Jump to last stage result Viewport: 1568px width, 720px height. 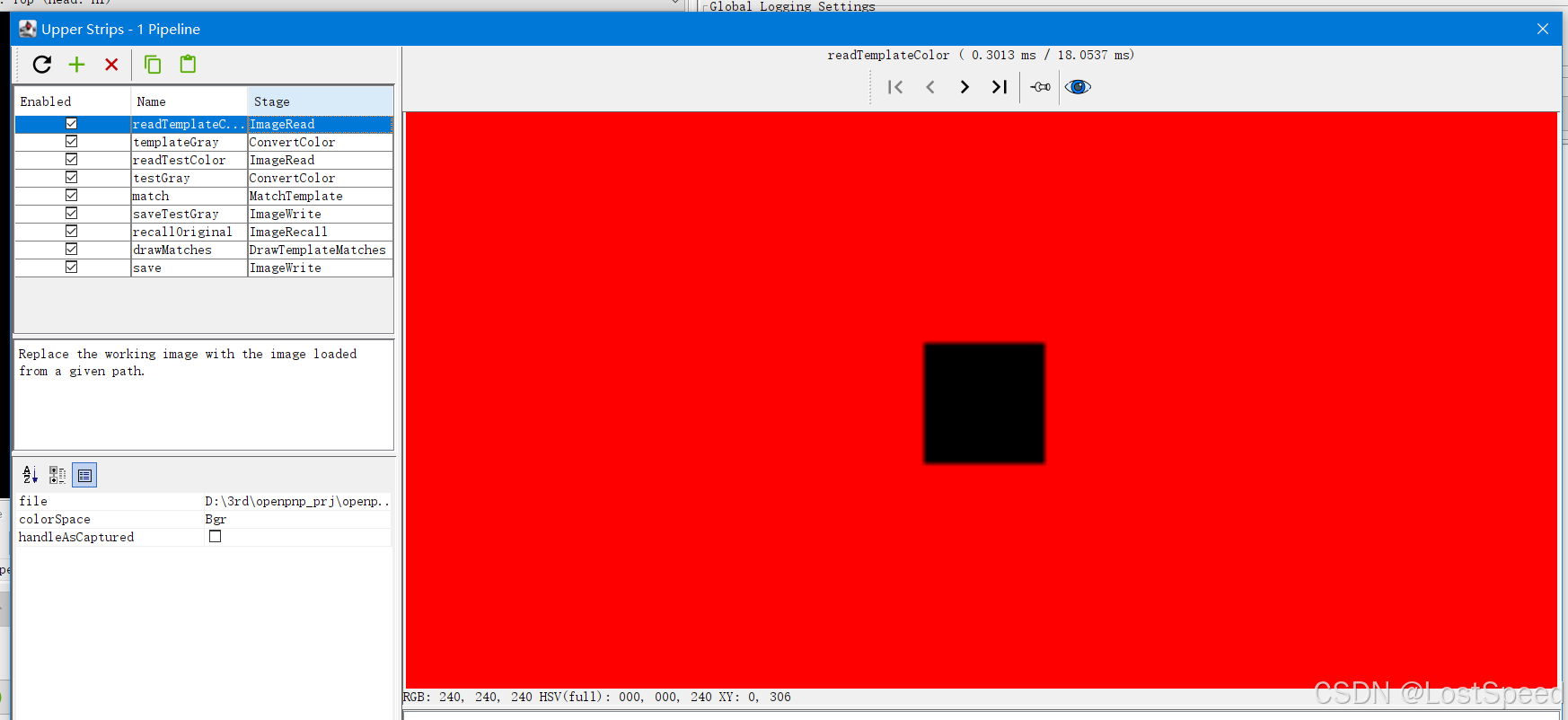pyautogui.click(x=1000, y=87)
